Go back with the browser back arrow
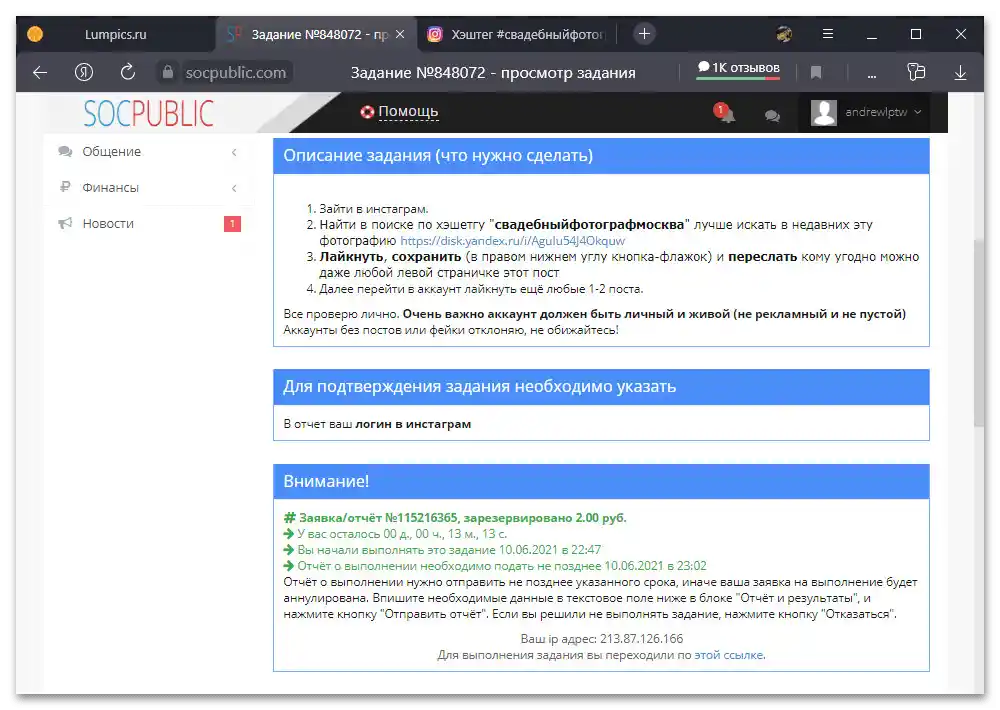 pyautogui.click(x=40, y=73)
